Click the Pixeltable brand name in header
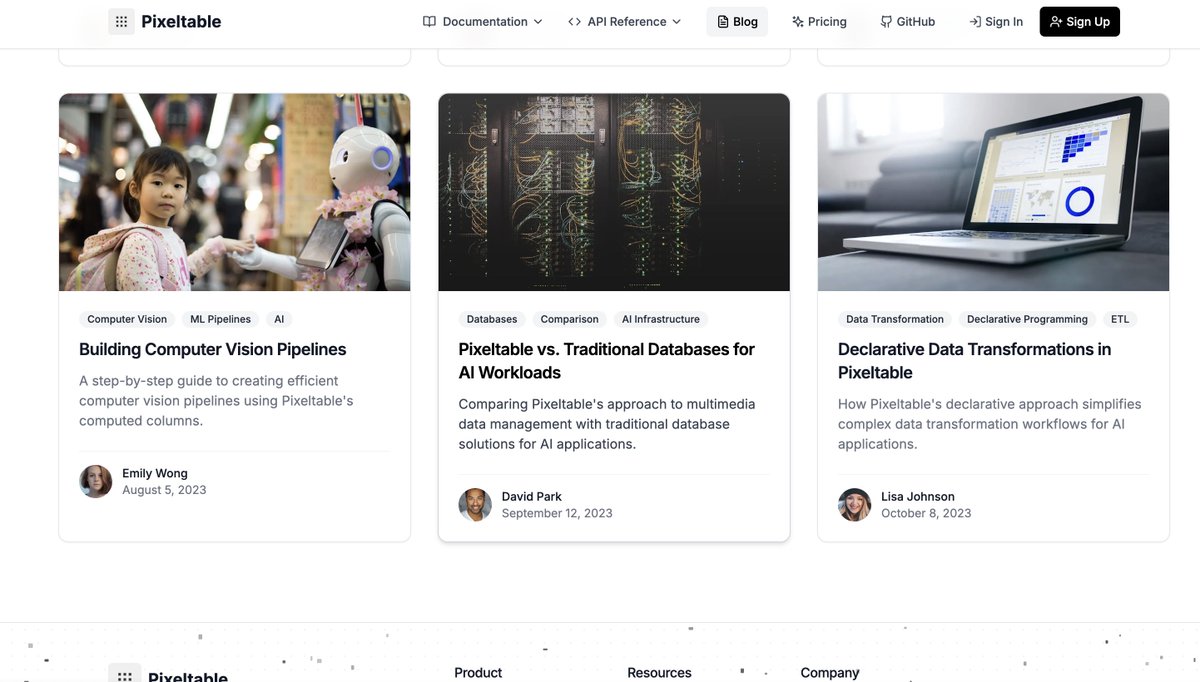The height and width of the screenshot is (682, 1200). [x=181, y=22]
